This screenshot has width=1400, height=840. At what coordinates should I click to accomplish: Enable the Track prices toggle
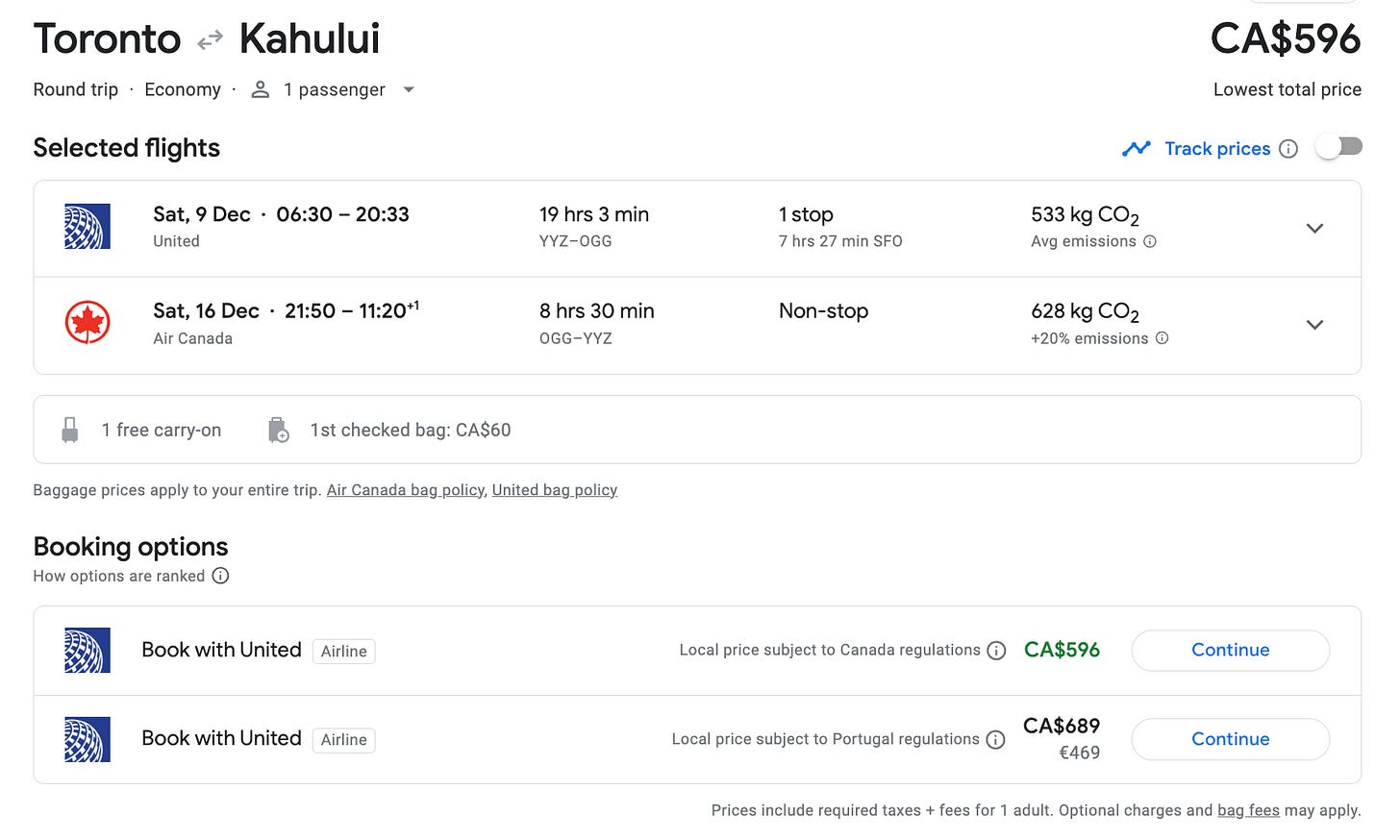pyautogui.click(x=1338, y=147)
